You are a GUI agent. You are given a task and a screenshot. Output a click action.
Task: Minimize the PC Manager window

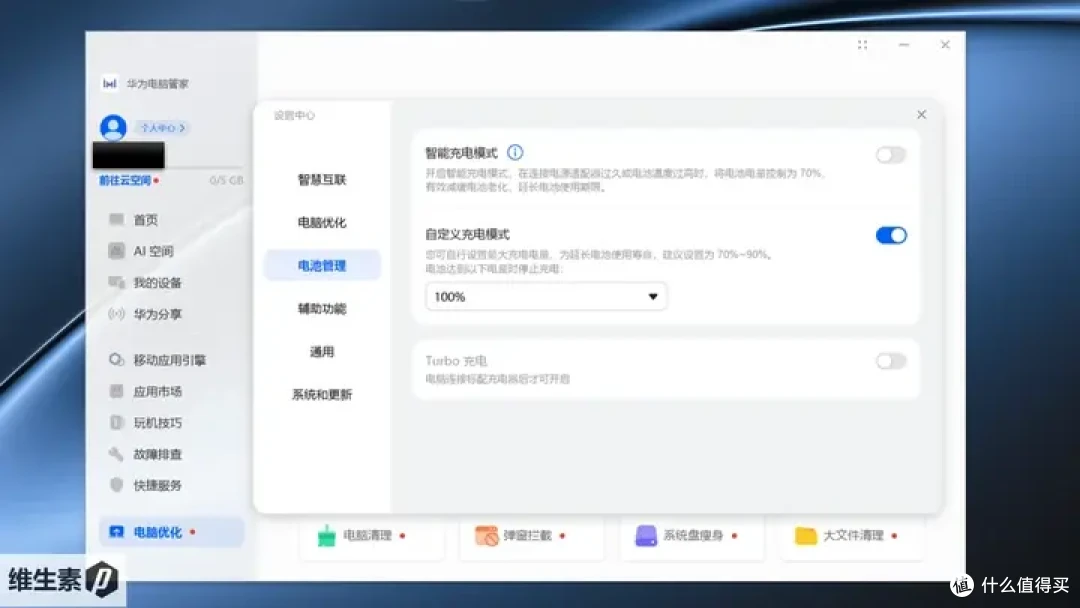[904, 45]
